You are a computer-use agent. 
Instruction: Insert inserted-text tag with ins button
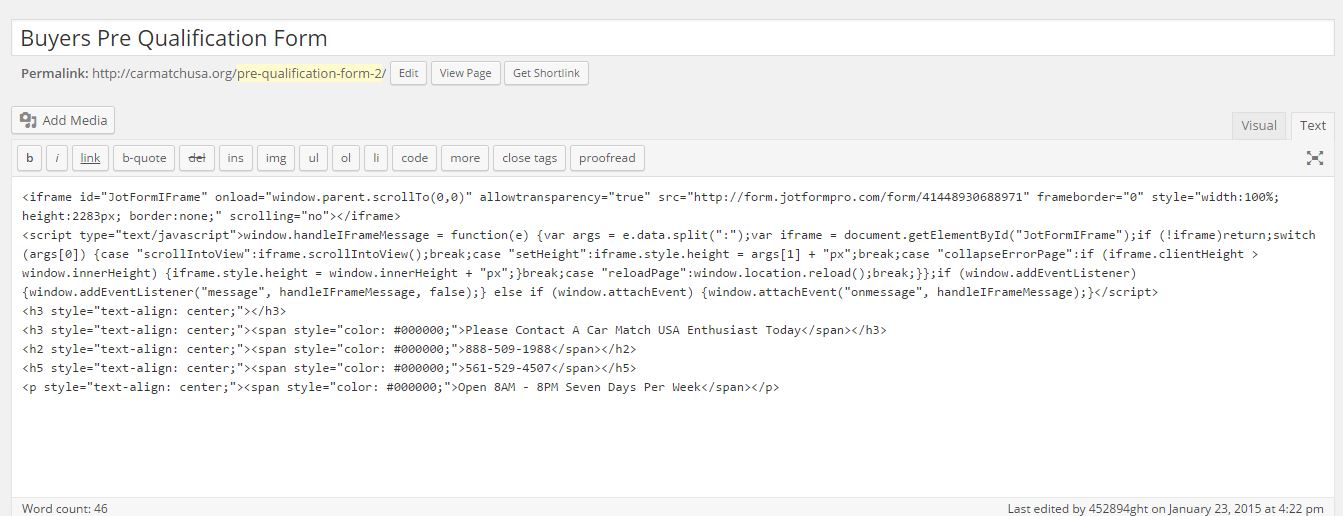click(x=236, y=158)
